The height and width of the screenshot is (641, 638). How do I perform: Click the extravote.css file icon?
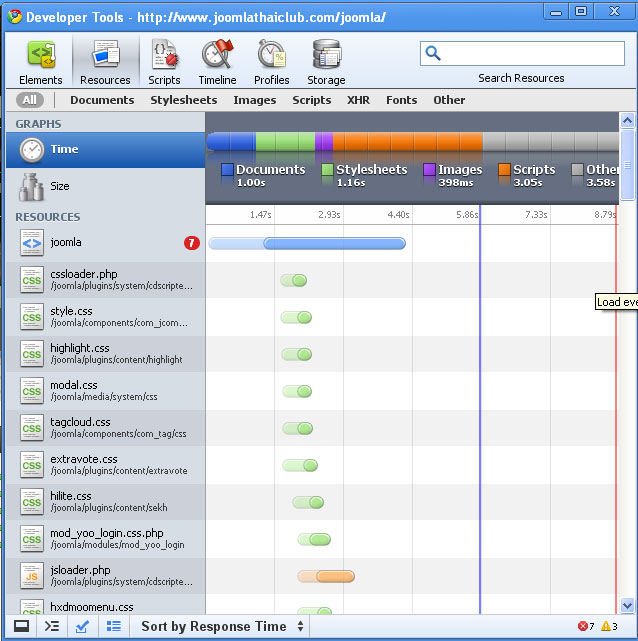click(x=32, y=465)
